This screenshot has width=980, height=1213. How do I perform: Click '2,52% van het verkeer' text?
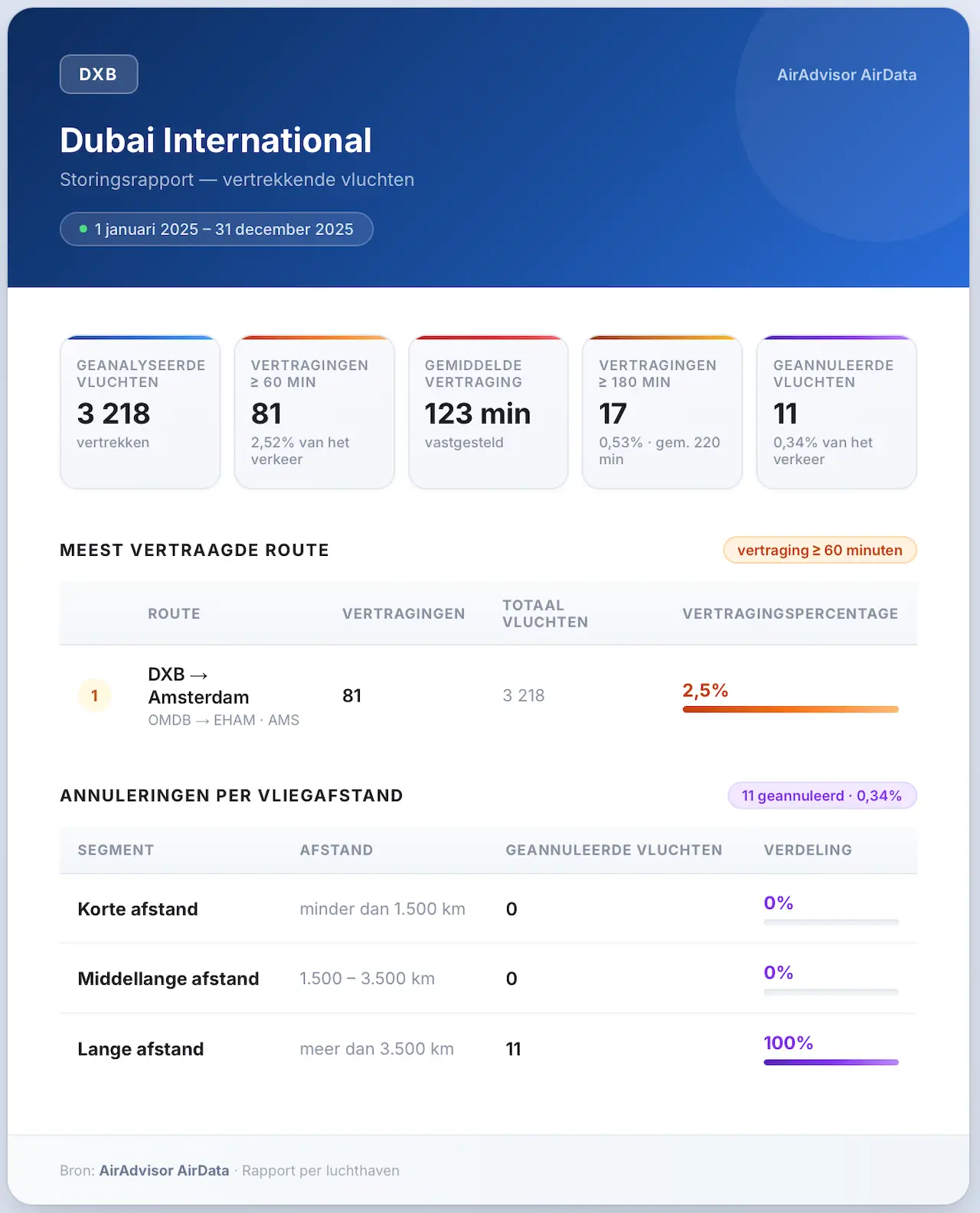300,451
